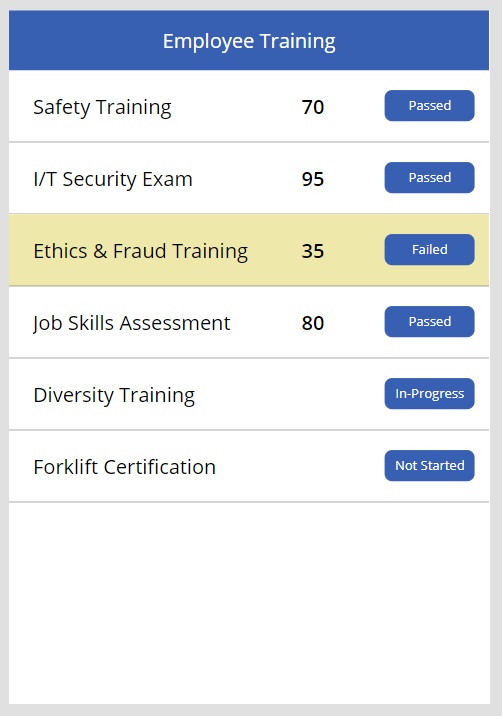Click the Passed button for I/T Security Exam
This screenshot has height=716, width=502.
(x=429, y=178)
